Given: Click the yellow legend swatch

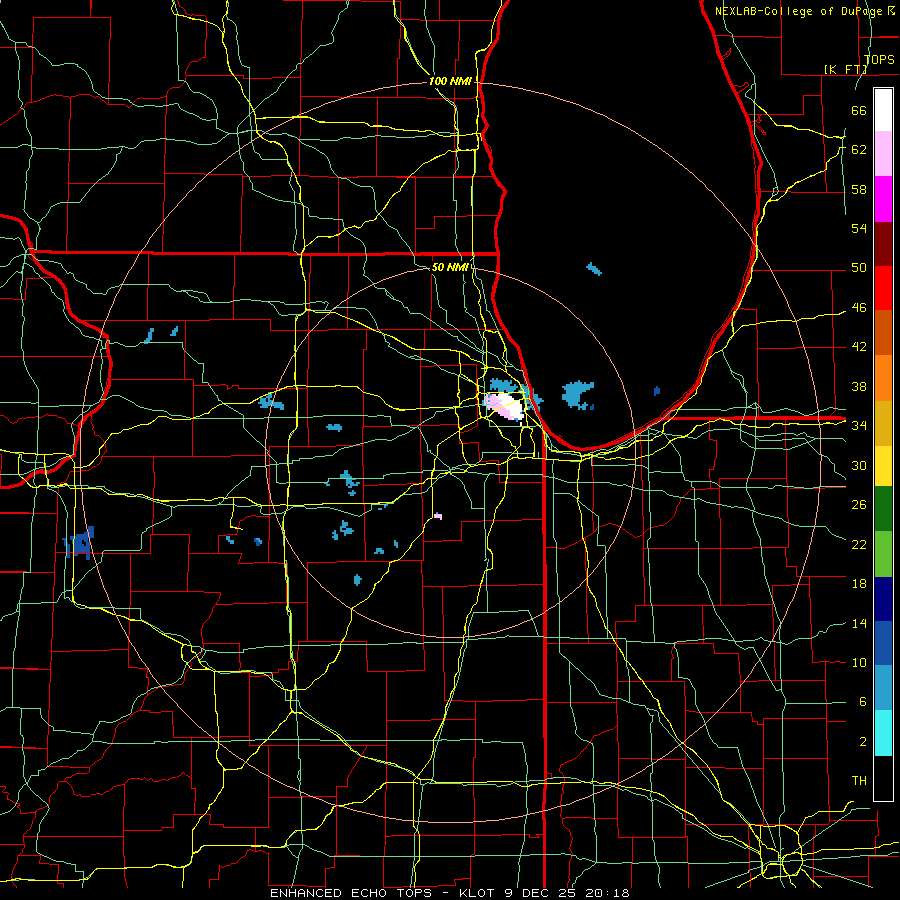Looking at the screenshot, I should tap(883, 466).
